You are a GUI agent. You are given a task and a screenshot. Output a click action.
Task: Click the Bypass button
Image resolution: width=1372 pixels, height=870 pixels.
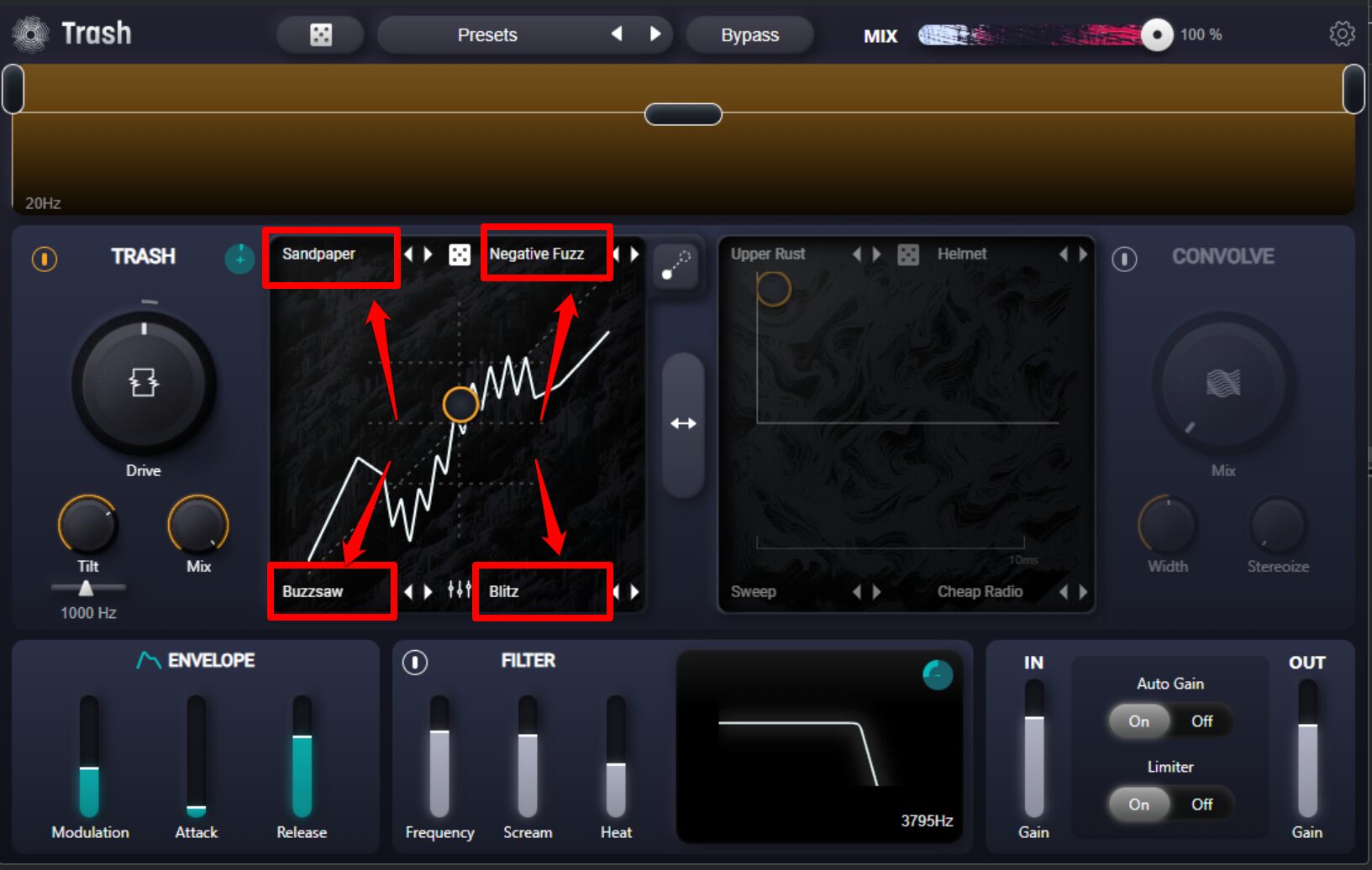(x=749, y=34)
